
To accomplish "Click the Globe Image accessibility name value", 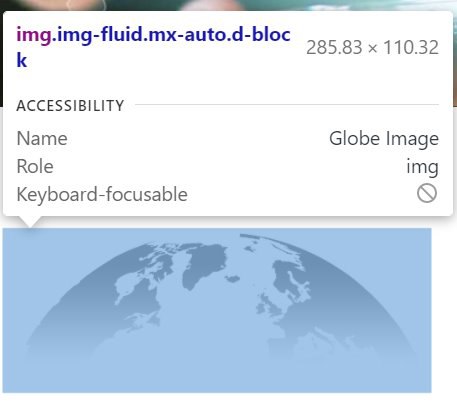I will click(x=384, y=139).
